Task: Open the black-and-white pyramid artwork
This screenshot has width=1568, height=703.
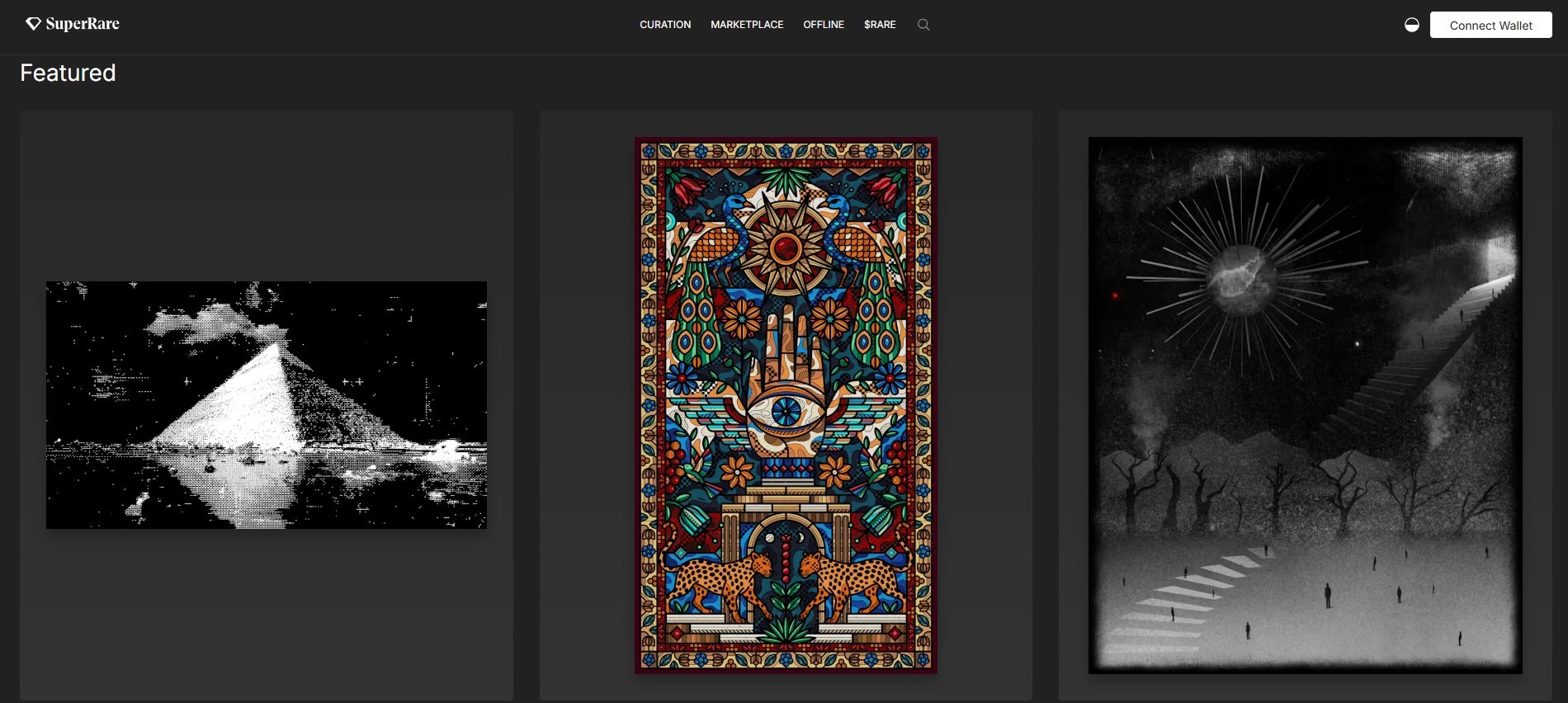Action: point(267,404)
